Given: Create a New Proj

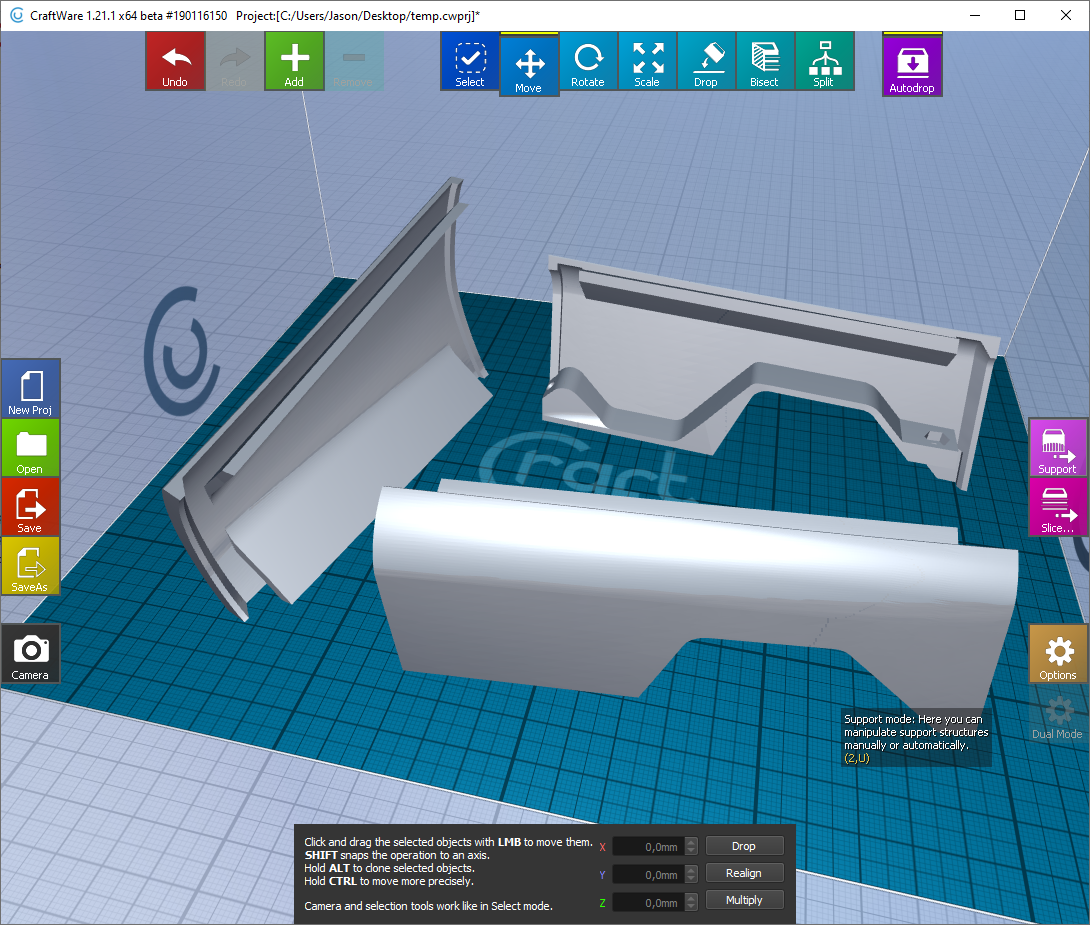Looking at the screenshot, I should click(x=31, y=388).
